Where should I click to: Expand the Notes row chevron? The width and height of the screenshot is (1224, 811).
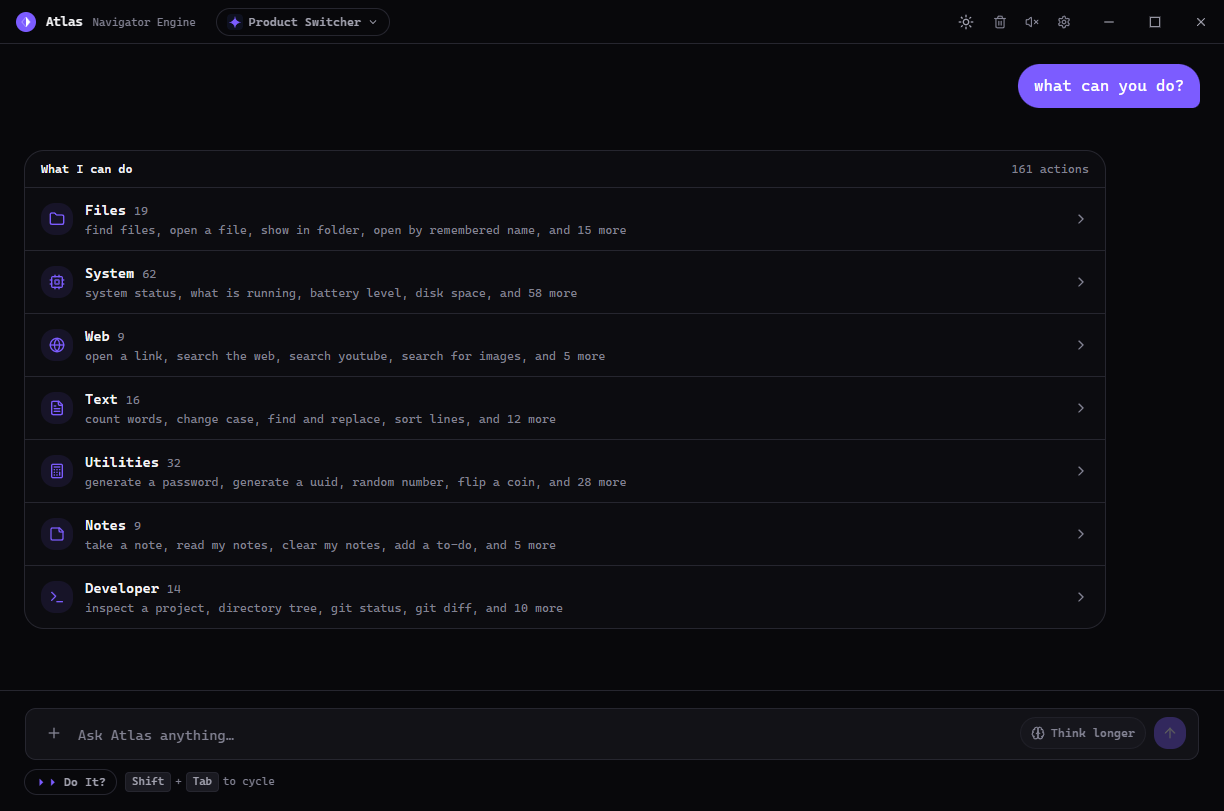(1081, 534)
